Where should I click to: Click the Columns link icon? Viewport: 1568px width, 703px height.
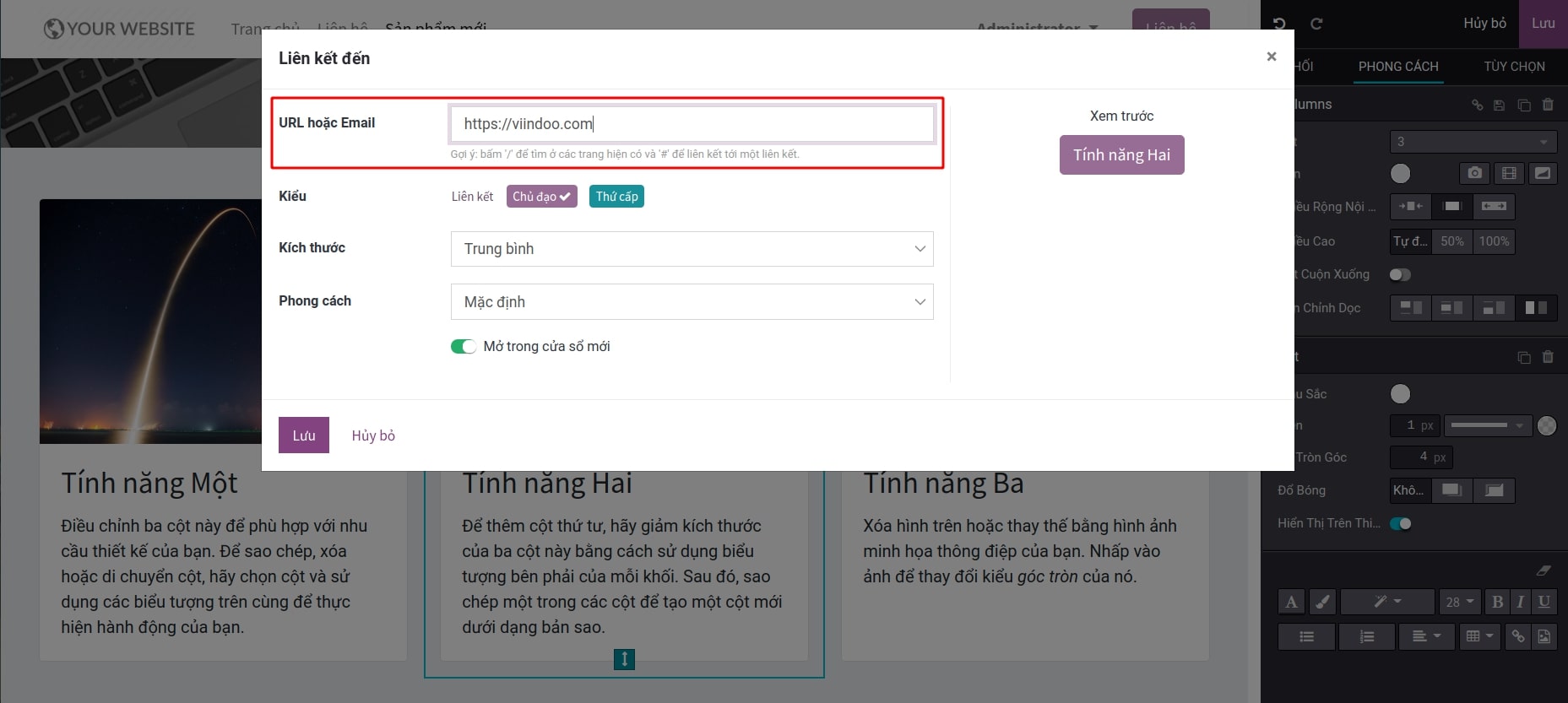[x=1477, y=105]
